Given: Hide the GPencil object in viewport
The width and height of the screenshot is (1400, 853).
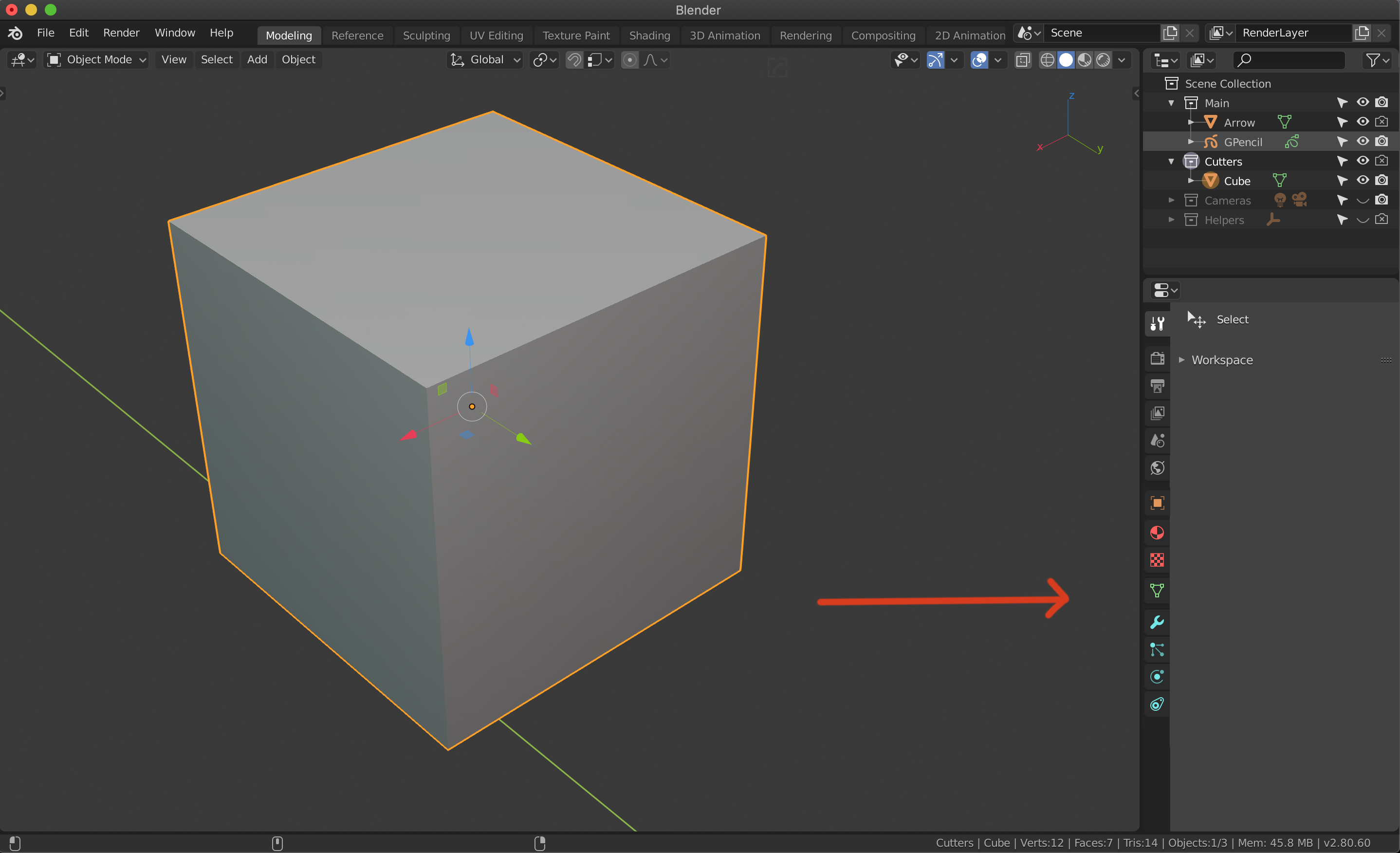Looking at the screenshot, I should (x=1363, y=141).
